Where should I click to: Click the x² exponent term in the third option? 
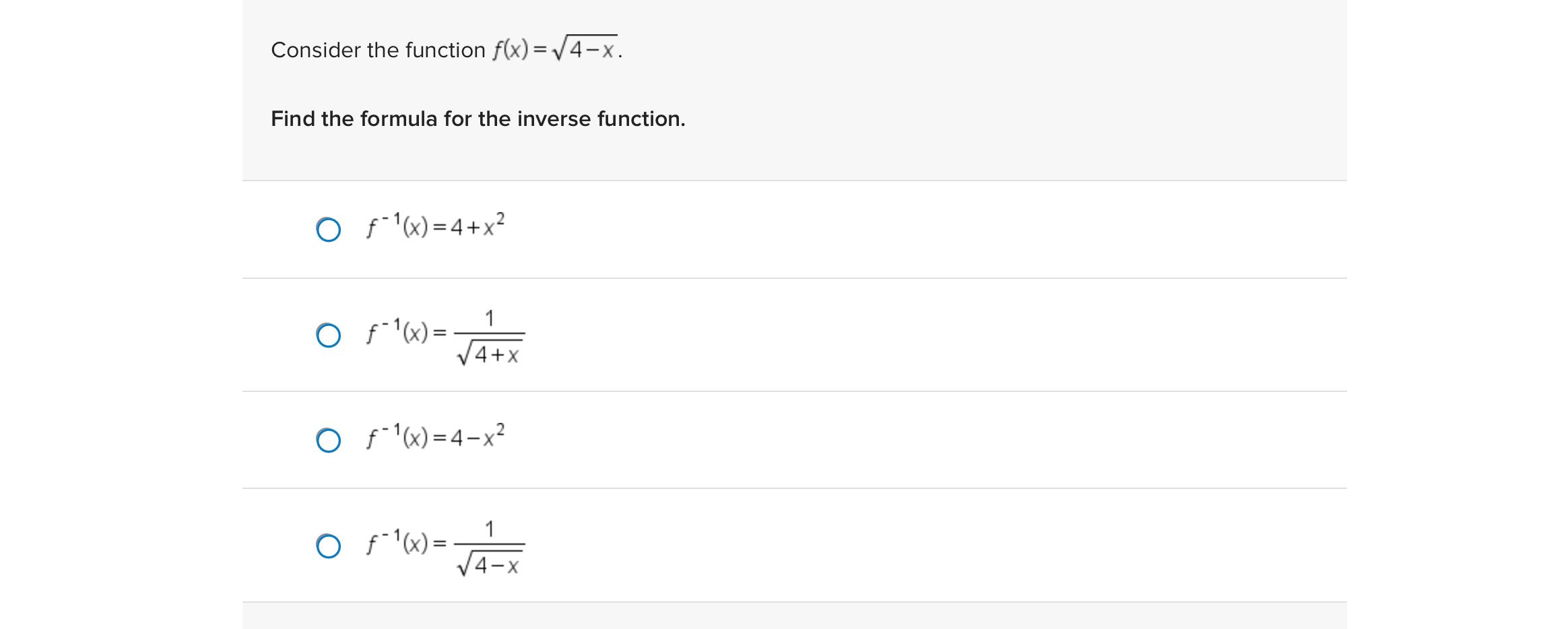pos(494,435)
